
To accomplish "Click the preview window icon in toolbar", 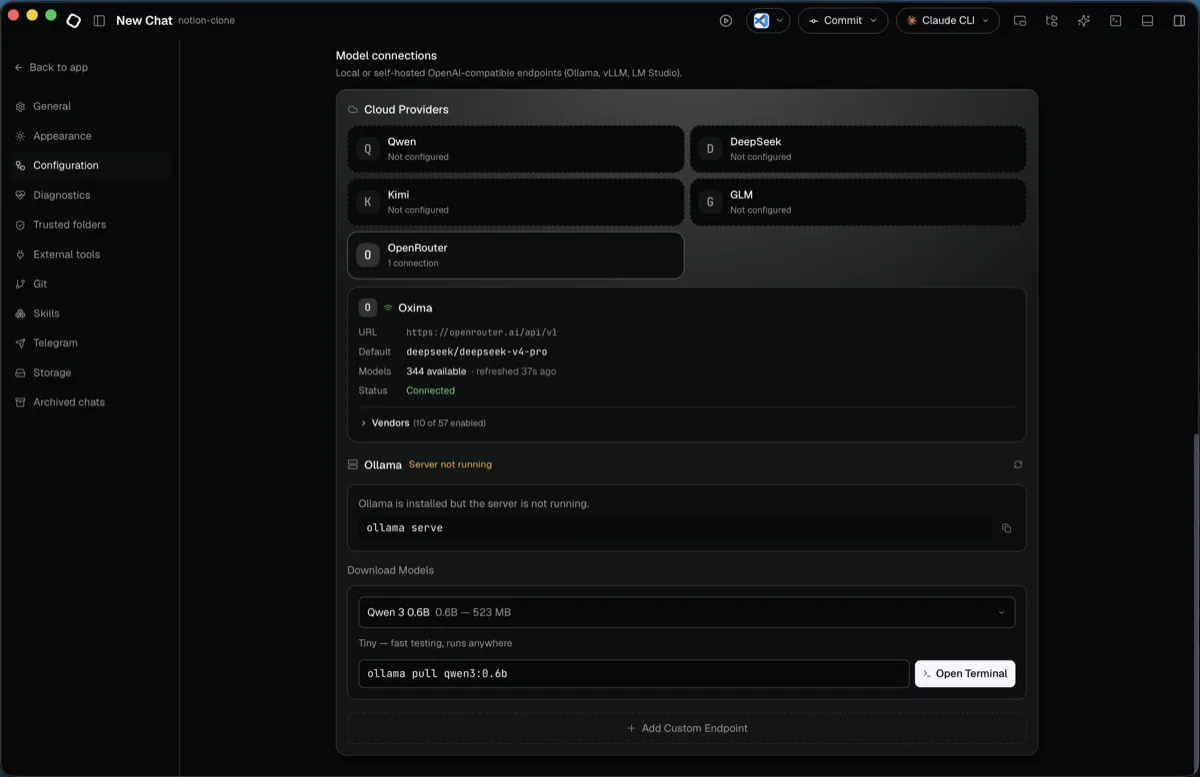I will tap(1020, 20).
